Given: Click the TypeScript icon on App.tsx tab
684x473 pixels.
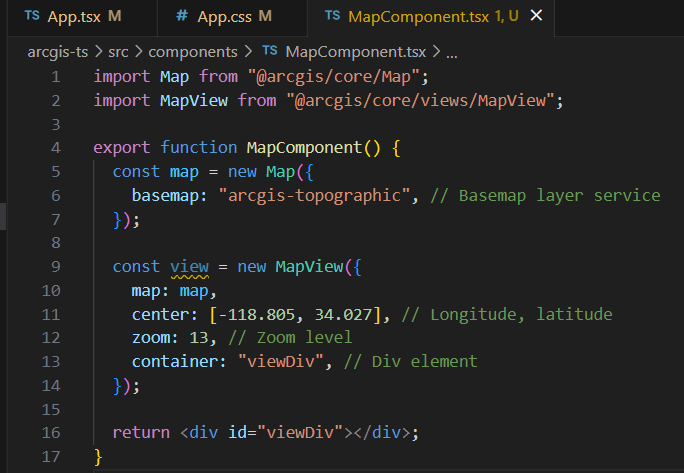Looking at the screenshot, I should [x=32, y=16].
